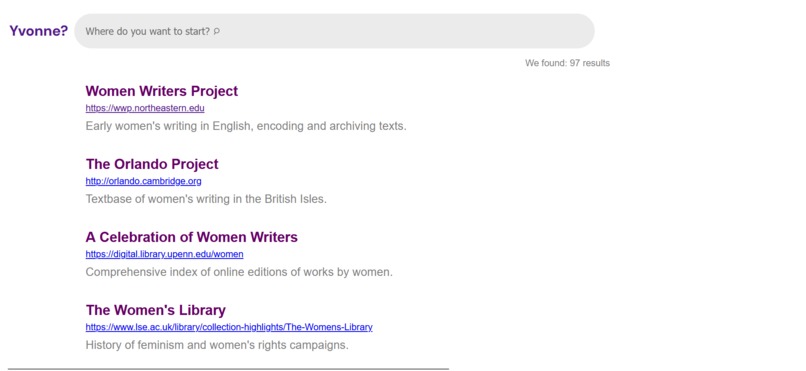Open the Women Writers Project result title

(x=161, y=91)
